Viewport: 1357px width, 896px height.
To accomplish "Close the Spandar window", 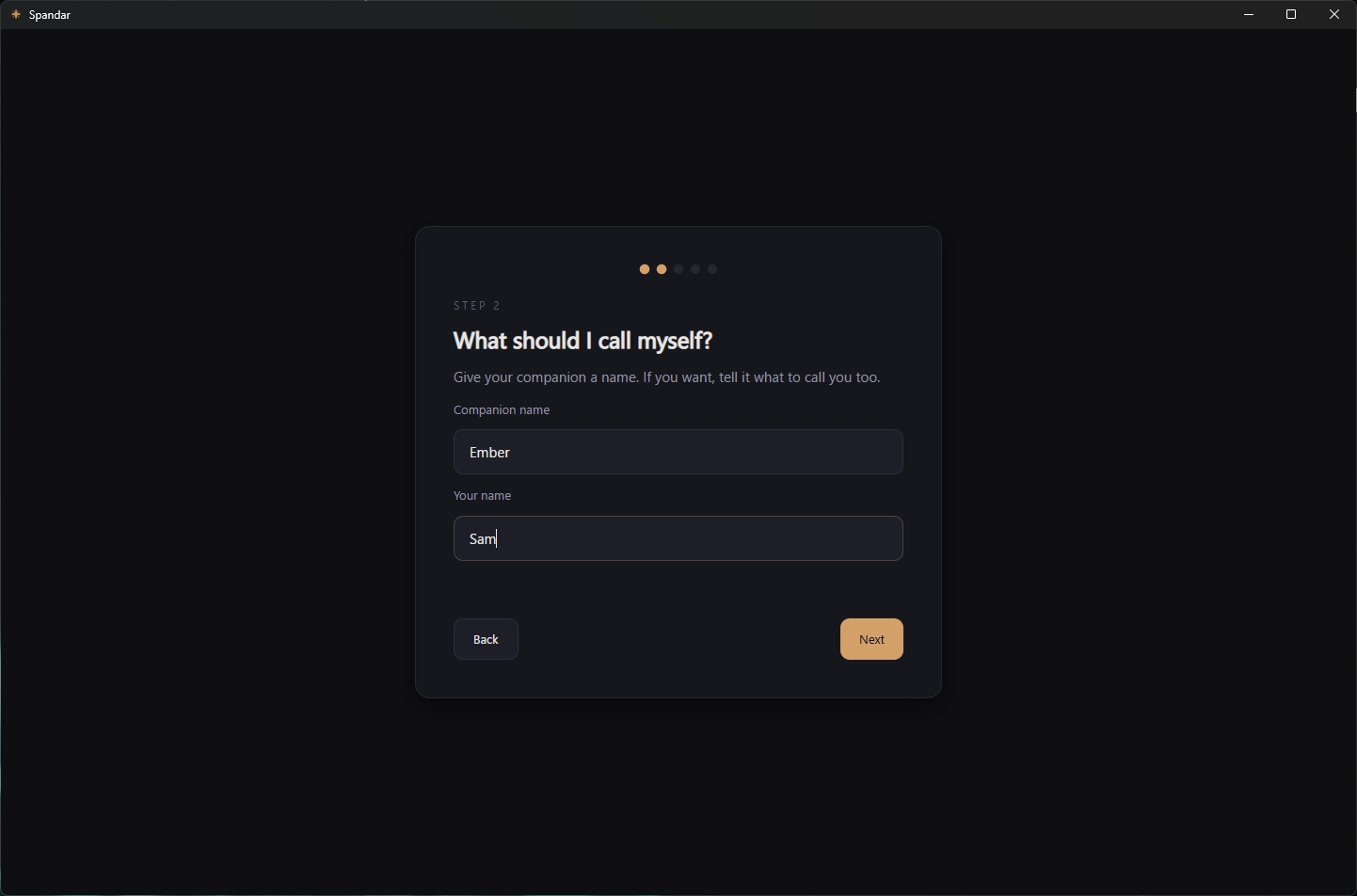I will (x=1334, y=15).
